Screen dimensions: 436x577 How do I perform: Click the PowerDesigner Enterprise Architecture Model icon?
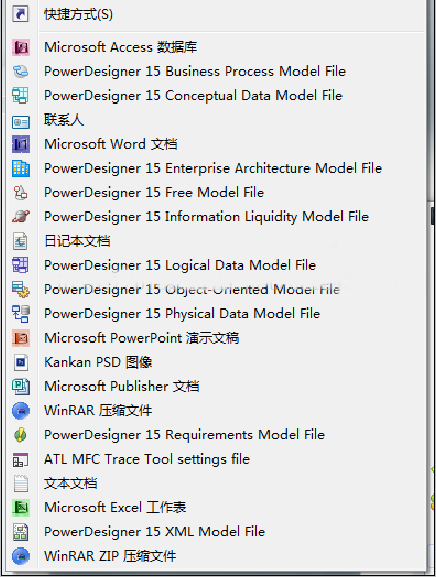click(21, 168)
